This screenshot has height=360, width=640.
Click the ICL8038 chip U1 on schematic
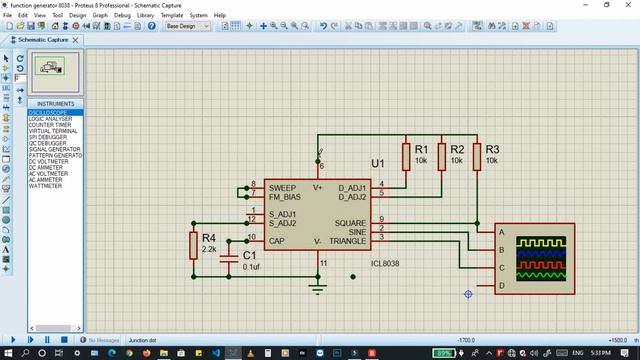point(318,214)
